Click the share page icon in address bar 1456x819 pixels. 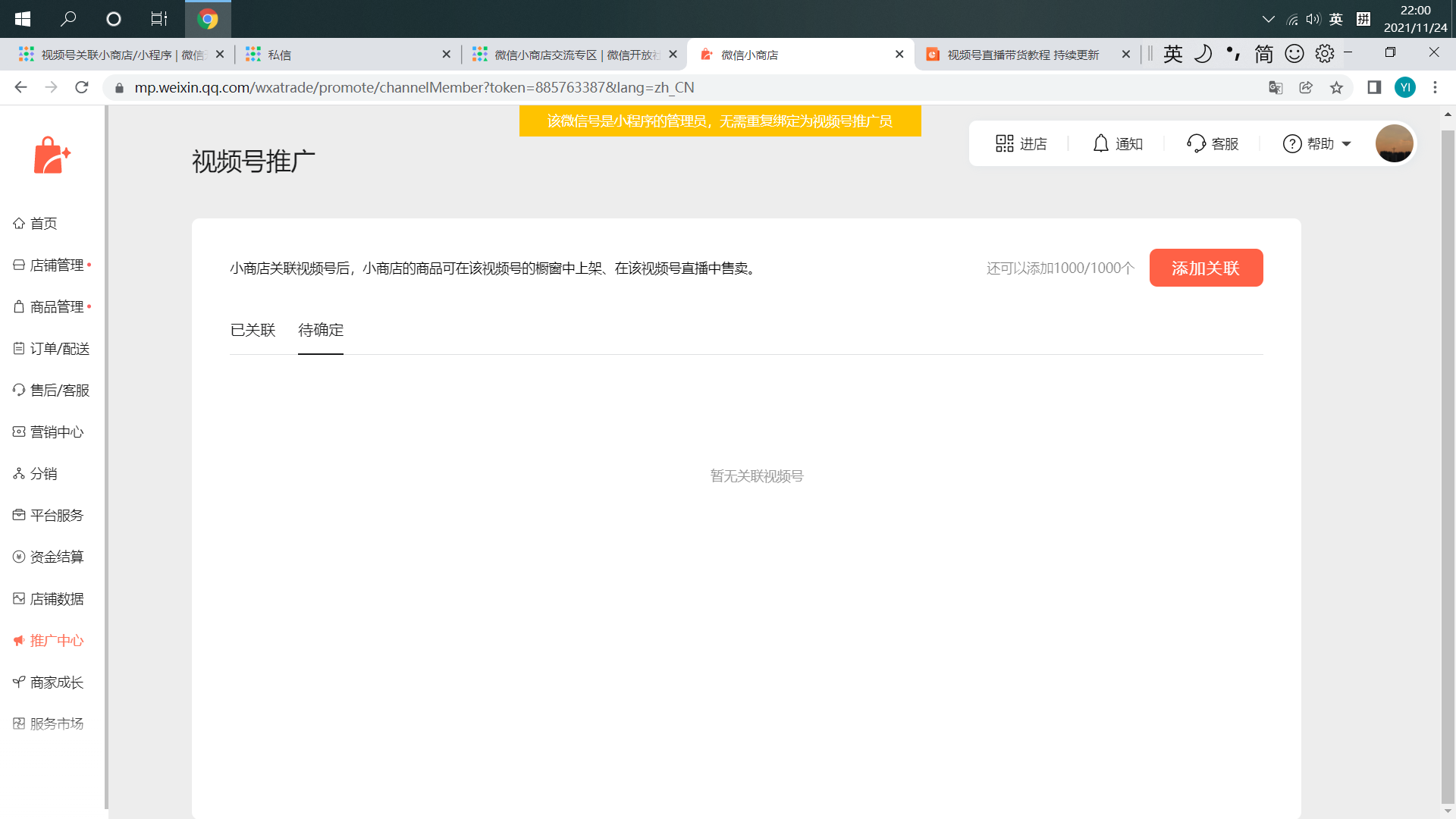1306,88
